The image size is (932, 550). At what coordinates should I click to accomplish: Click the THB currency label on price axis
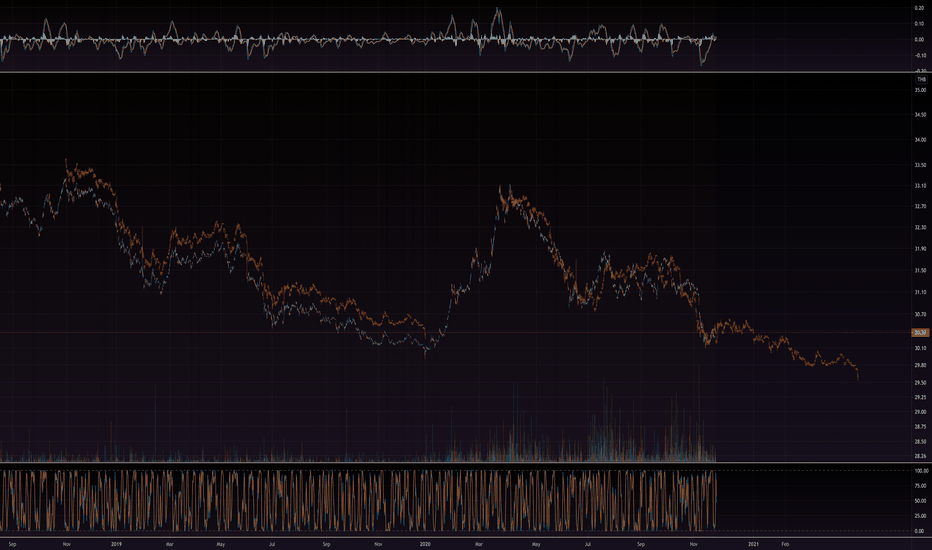pos(921,79)
